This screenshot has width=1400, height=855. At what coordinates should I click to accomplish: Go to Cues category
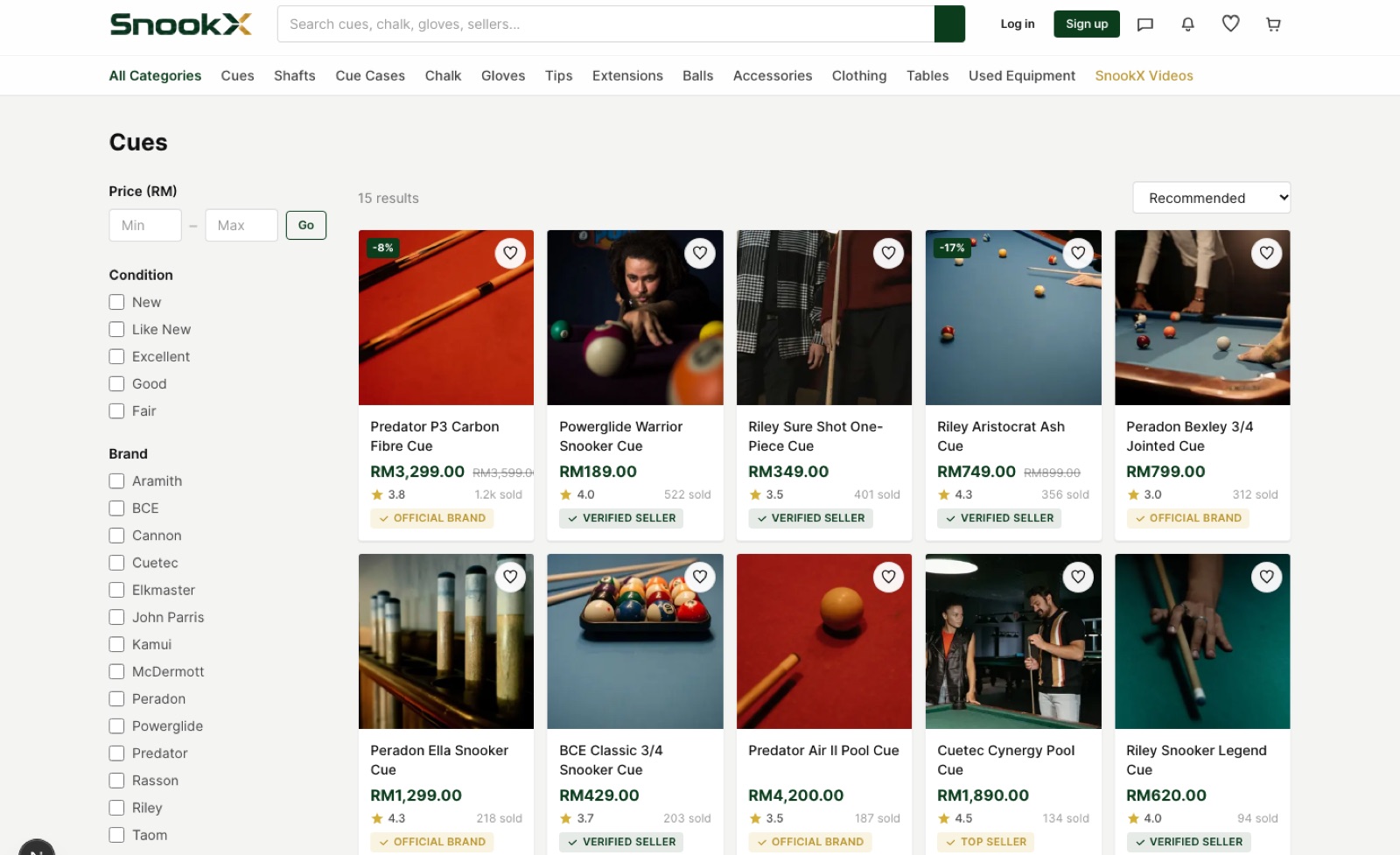click(x=237, y=75)
